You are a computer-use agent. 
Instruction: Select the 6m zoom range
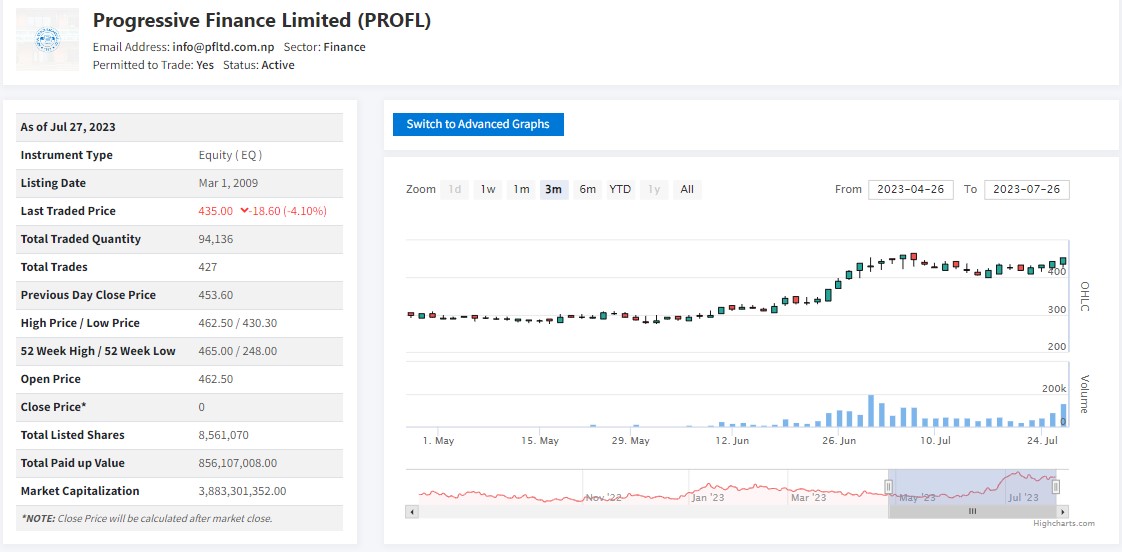587,189
